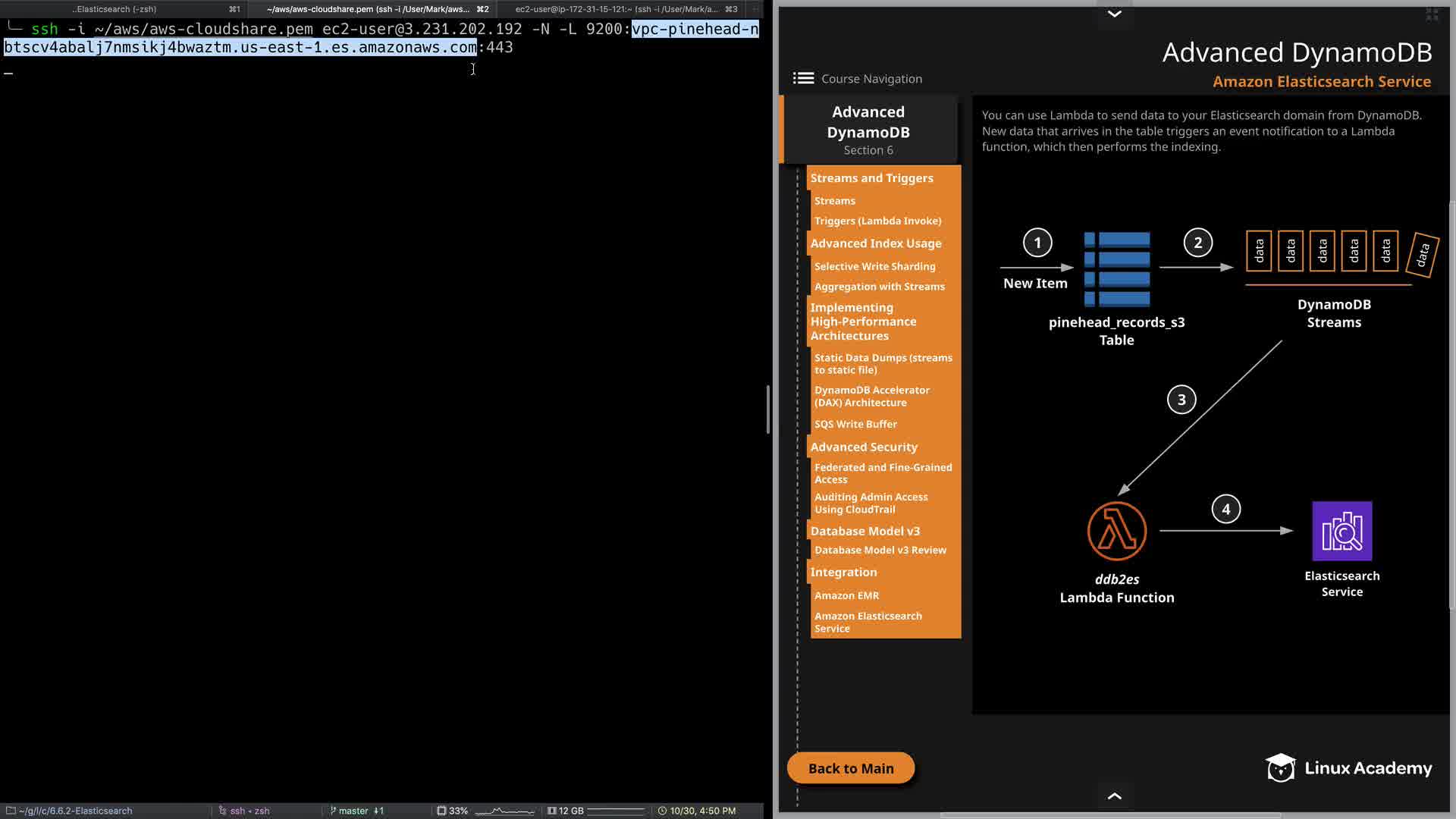Expand the bottom panel chevron
Viewport: 1456px width, 819px height.
point(1114,795)
